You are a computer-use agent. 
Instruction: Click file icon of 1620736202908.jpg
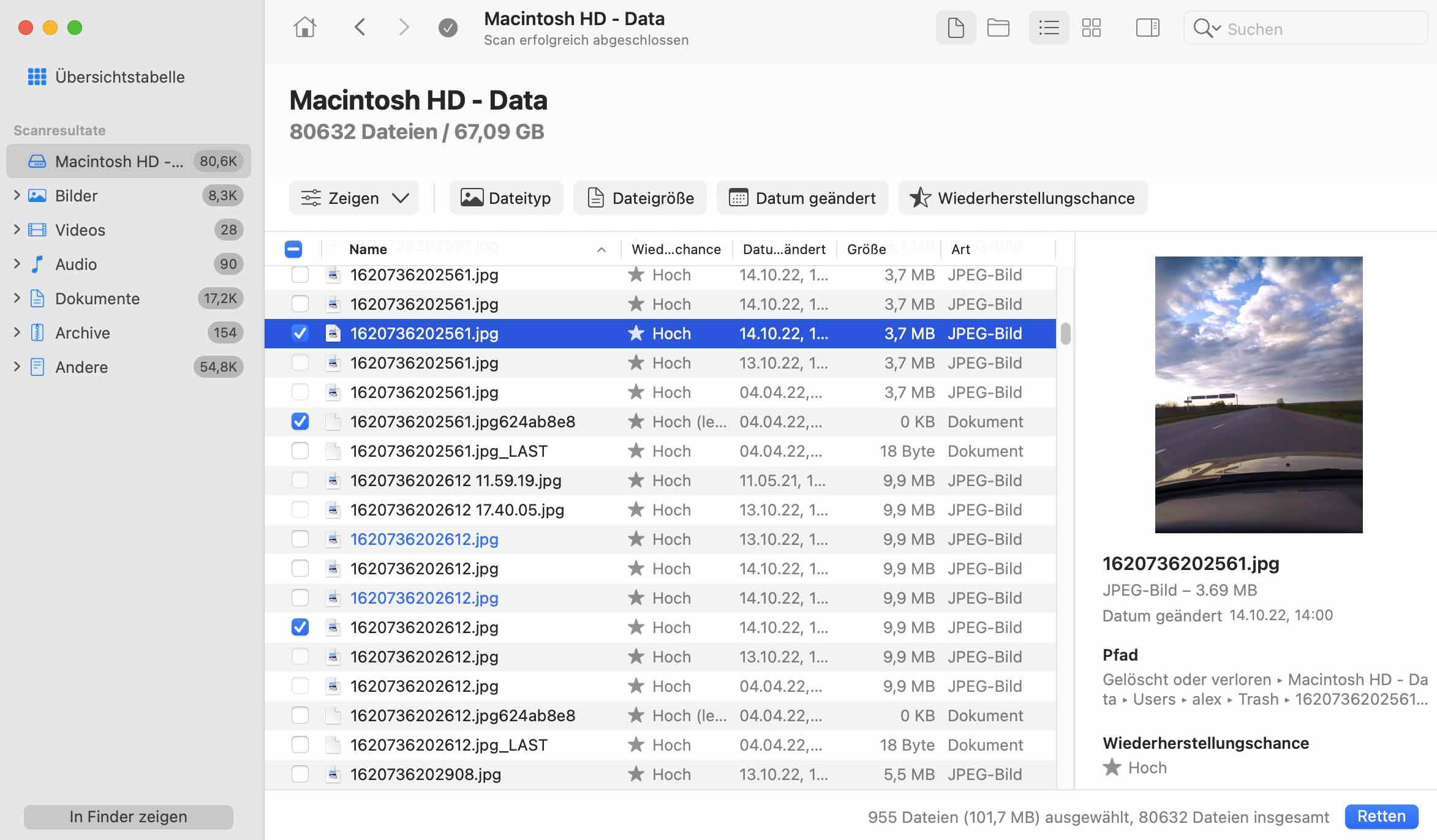333,774
